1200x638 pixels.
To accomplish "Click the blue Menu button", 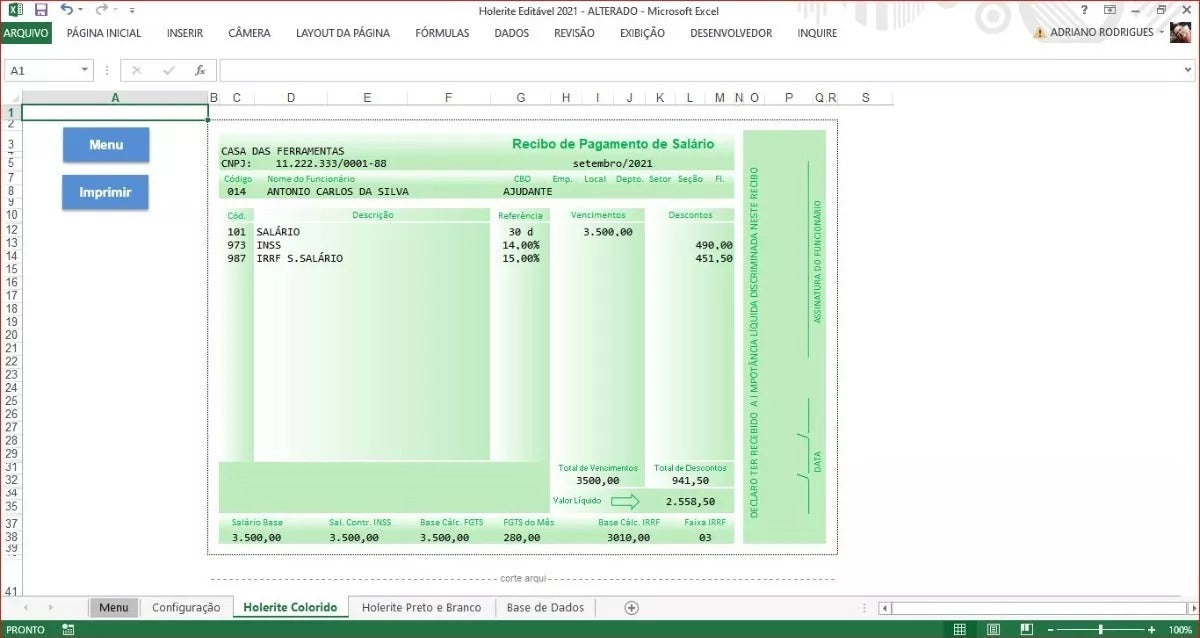I will (x=105, y=144).
